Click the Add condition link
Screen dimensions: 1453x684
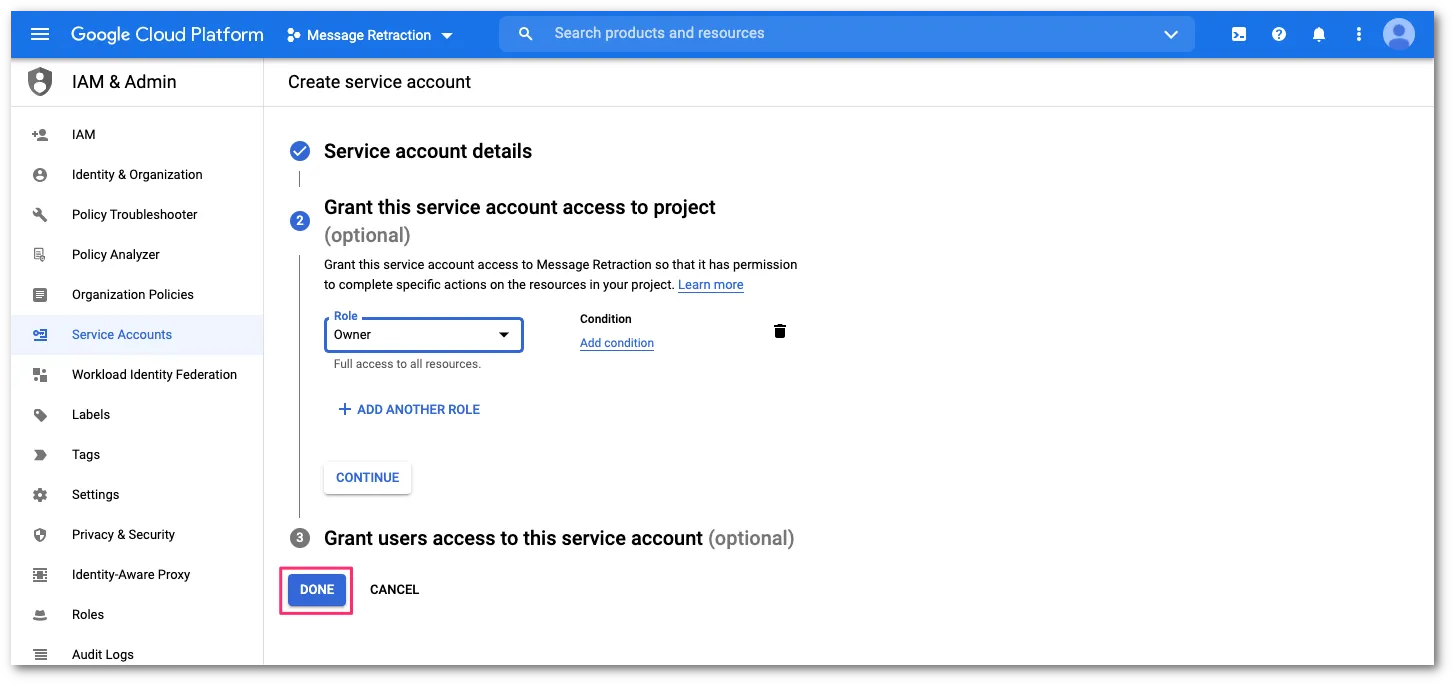(x=616, y=343)
